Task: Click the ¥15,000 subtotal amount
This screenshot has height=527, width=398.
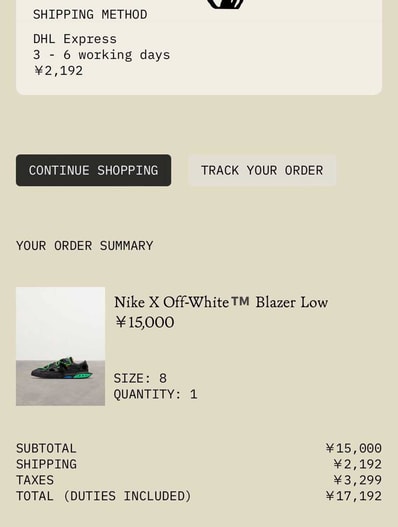Action: [354, 448]
